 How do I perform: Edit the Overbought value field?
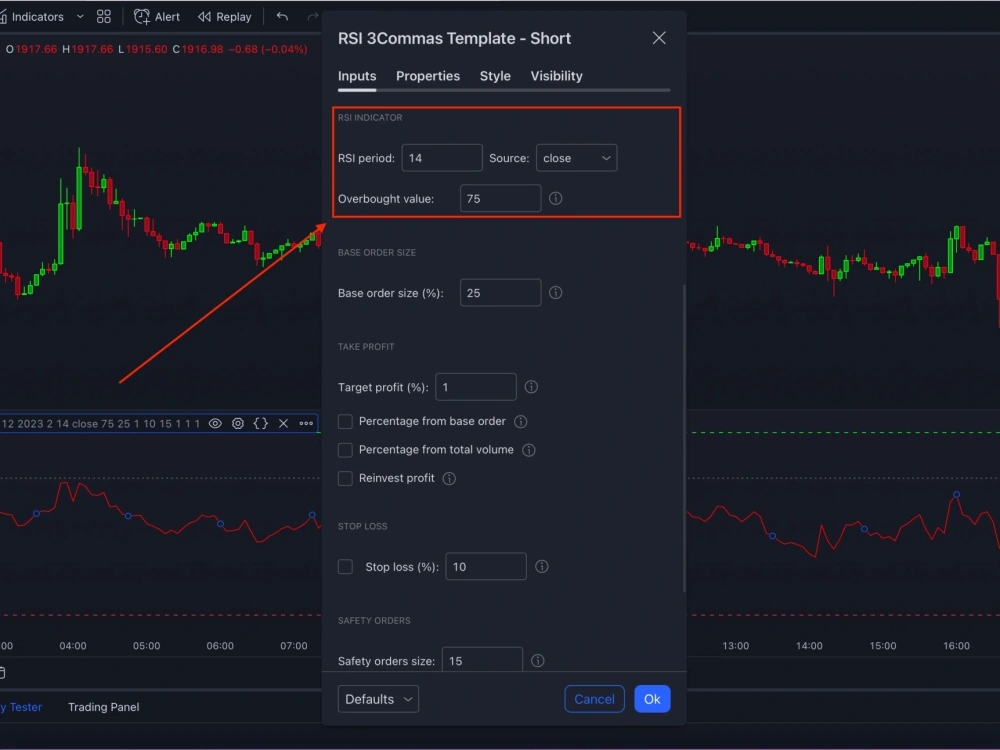pyautogui.click(x=501, y=198)
